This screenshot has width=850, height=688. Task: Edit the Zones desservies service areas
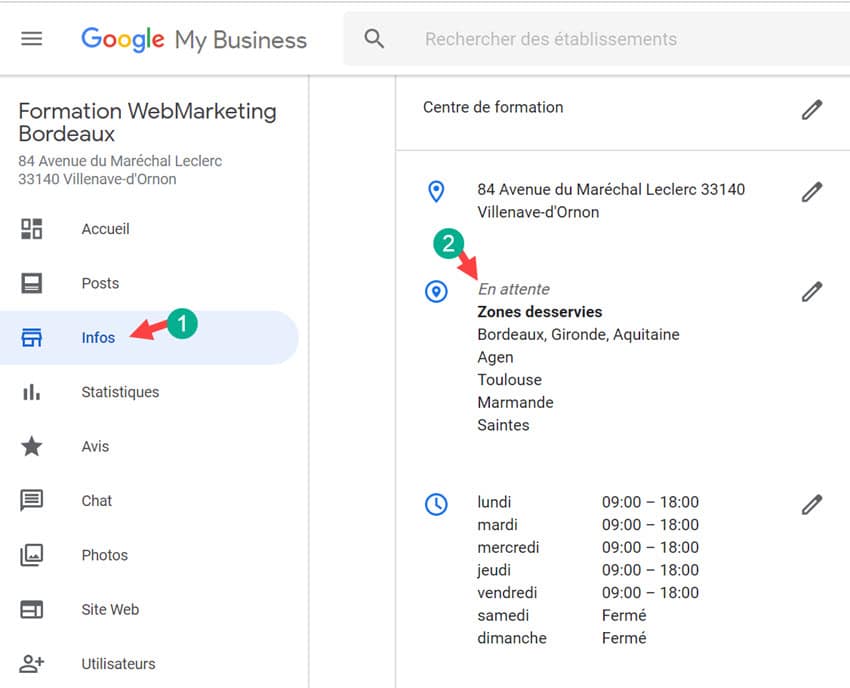point(812,291)
